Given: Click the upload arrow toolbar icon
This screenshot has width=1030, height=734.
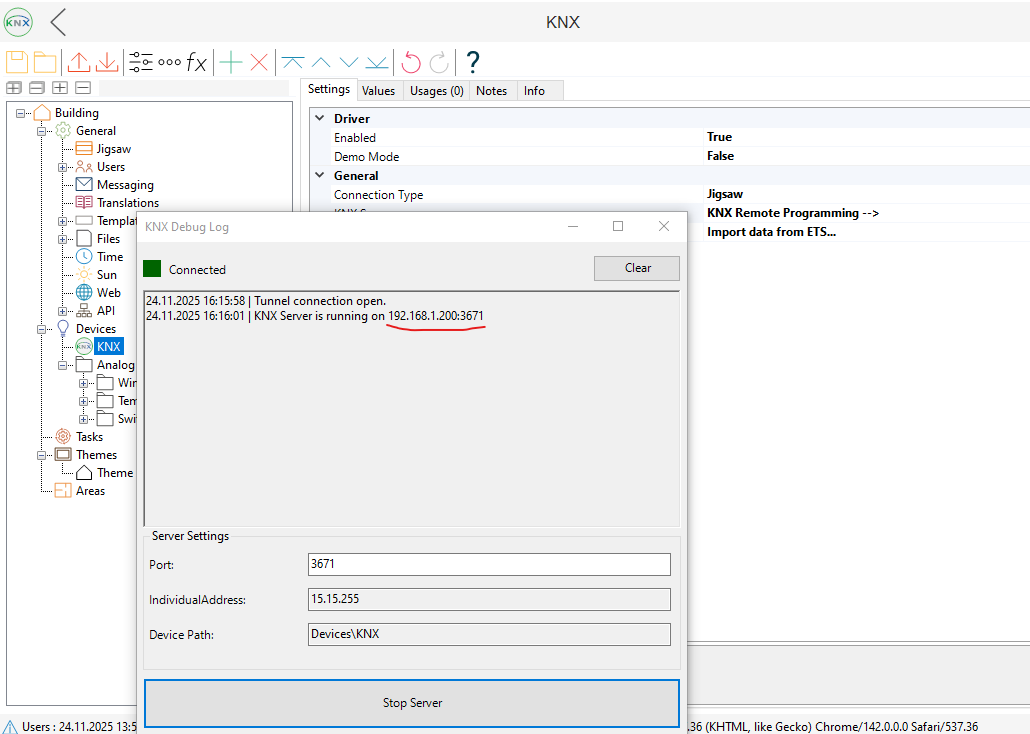Looking at the screenshot, I should coord(79,62).
